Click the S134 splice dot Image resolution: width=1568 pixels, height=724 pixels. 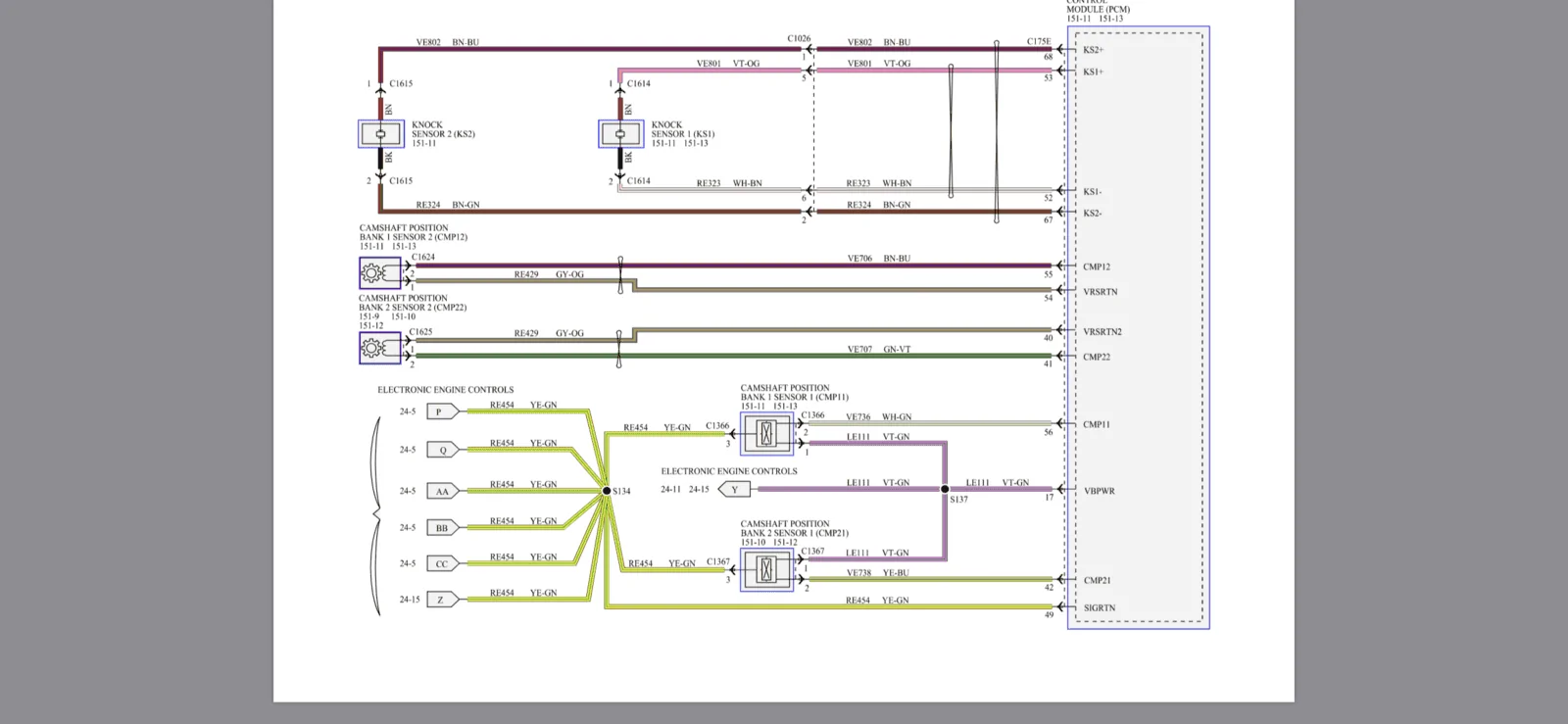pyautogui.click(x=607, y=491)
